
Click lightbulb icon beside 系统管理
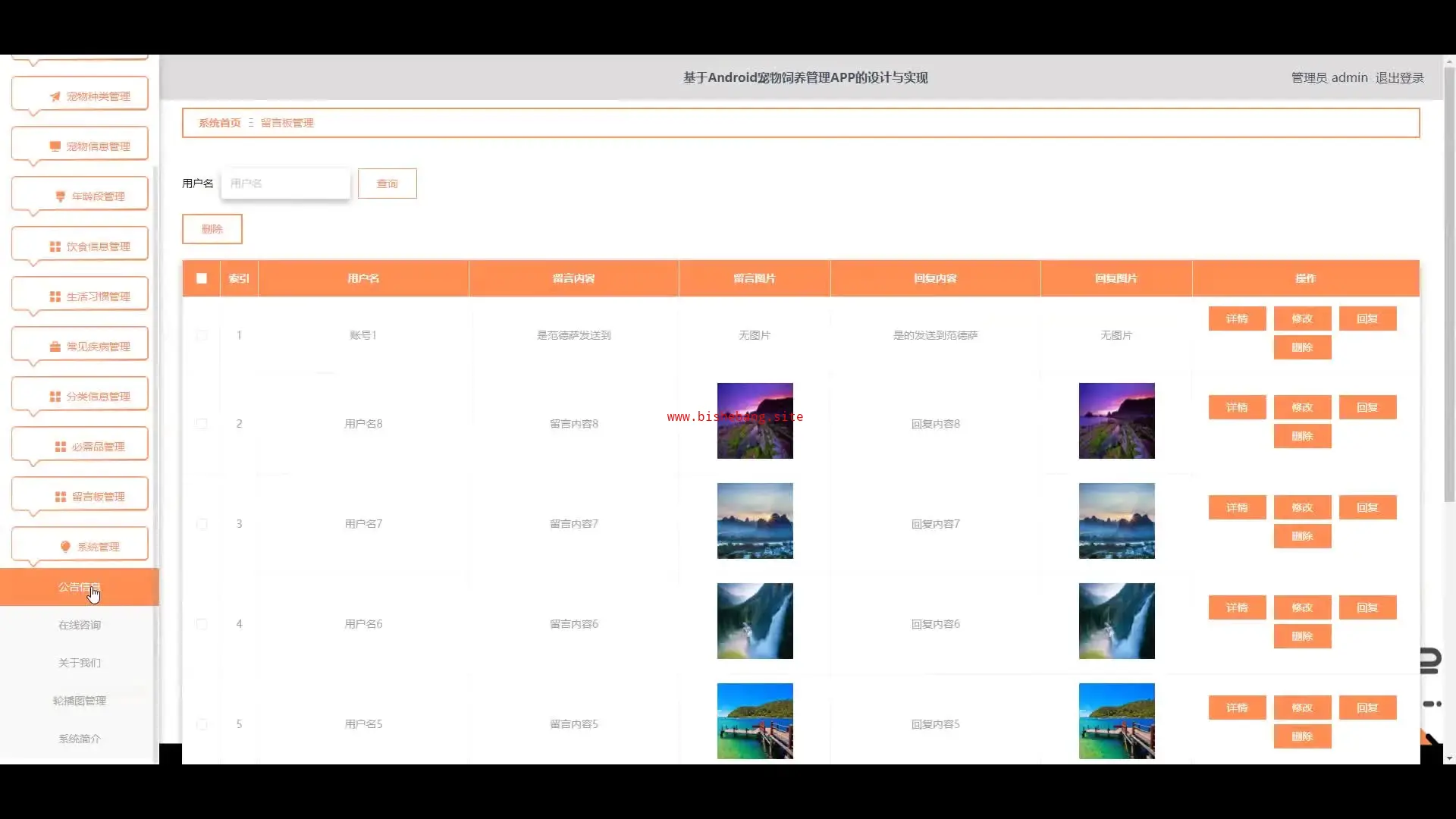[x=65, y=547]
